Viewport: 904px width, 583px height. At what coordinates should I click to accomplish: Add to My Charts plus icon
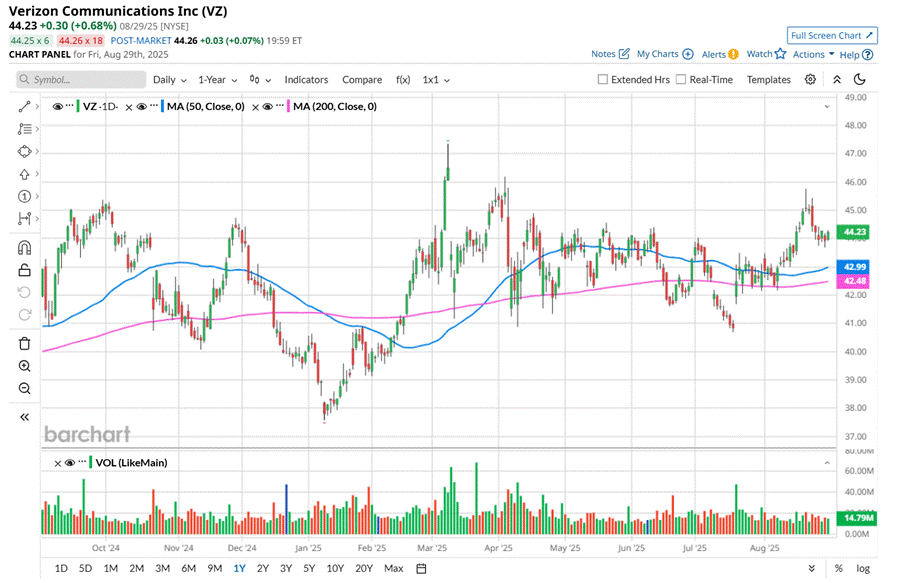tap(688, 54)
